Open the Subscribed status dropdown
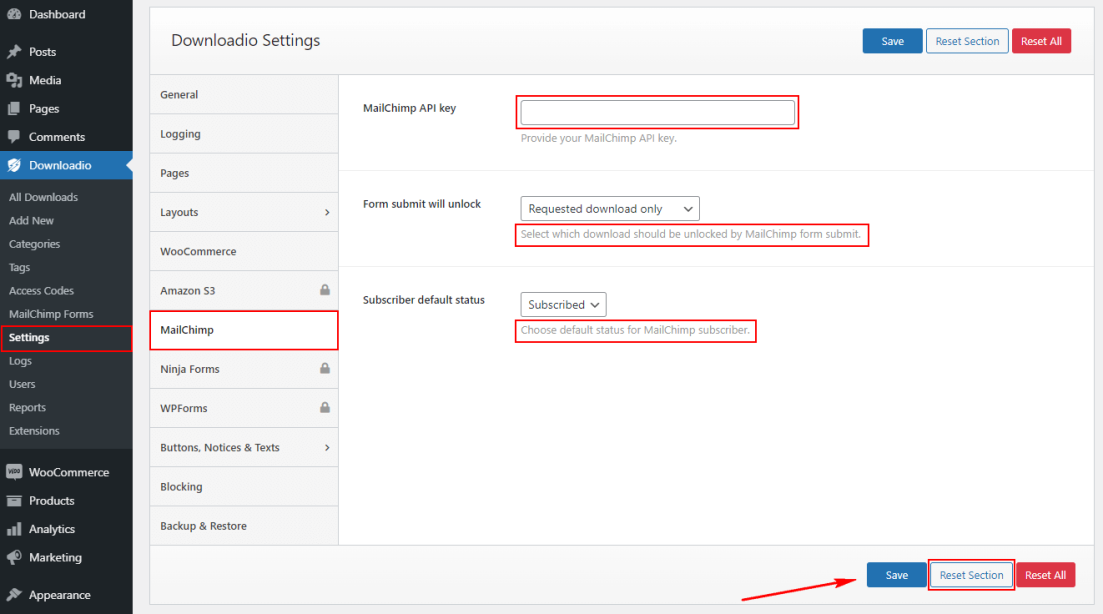 click(563, 305)
